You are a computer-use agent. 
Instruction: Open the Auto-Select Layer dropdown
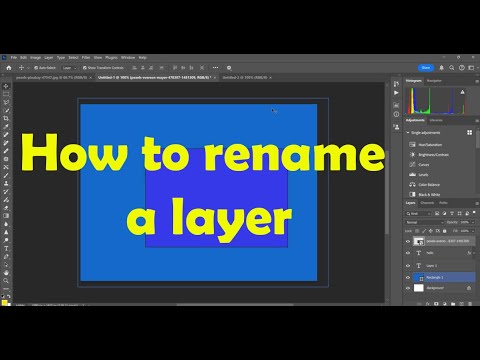69,68
